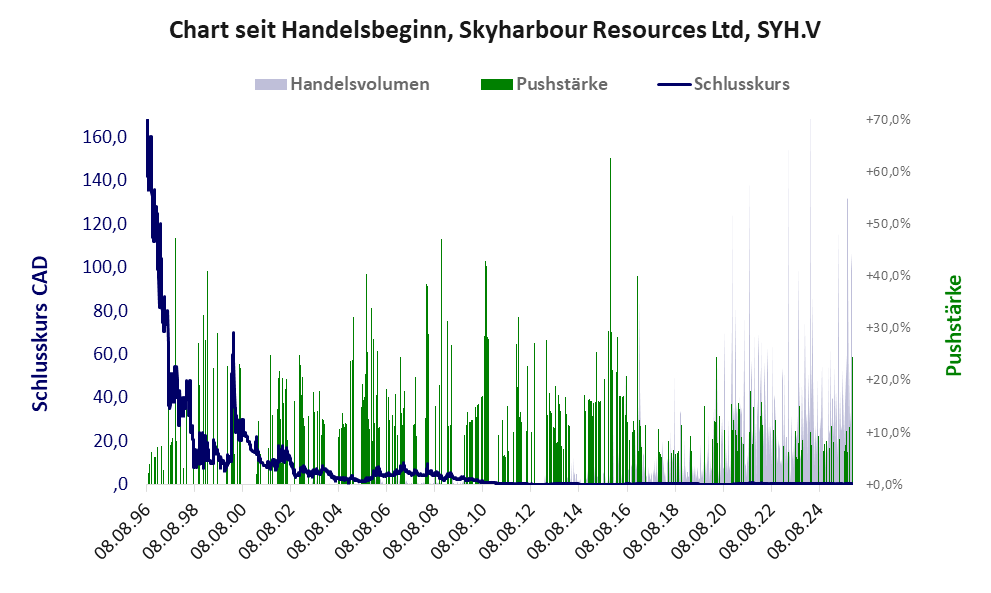Image resolution: width=991 pixels, height=593 pixels.
Task: Click the green Pushstärke legend swatch
Action: coord(497,84)
